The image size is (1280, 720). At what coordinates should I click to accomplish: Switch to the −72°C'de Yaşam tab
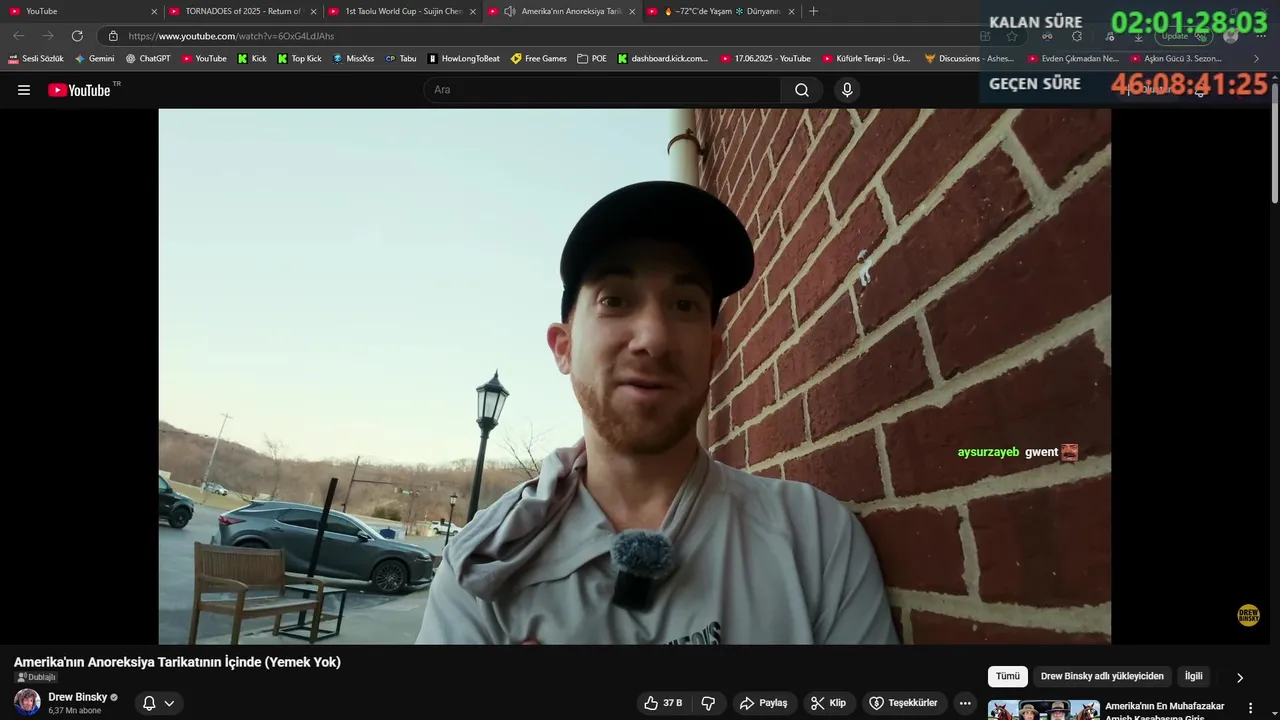tap(720, 11)
